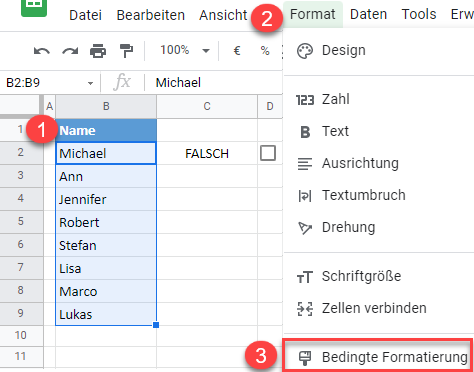The image size is (474, 372).
Task: Open the Tools menu
Action: coord(419,14)
